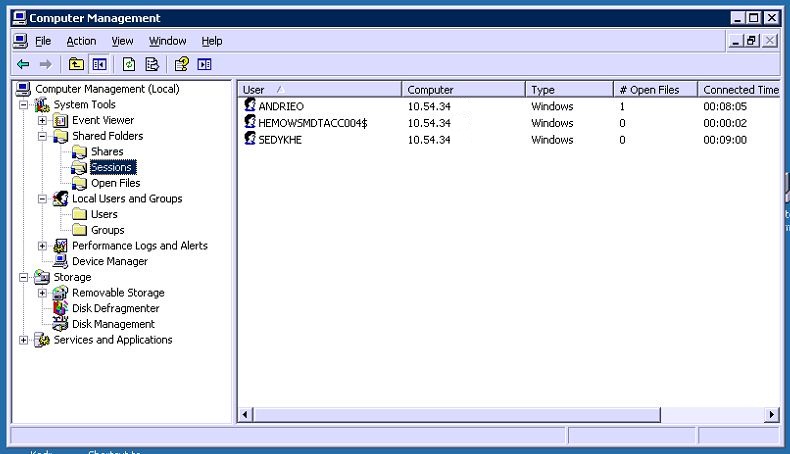
Task: Click the SEDYKHE session user icon
Action: (x=250, y=138)
